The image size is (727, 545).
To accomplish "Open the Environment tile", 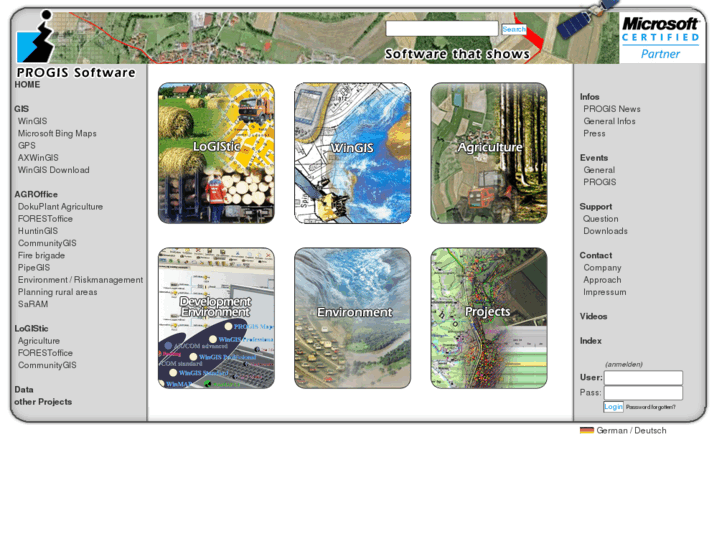I will point(352,318).
